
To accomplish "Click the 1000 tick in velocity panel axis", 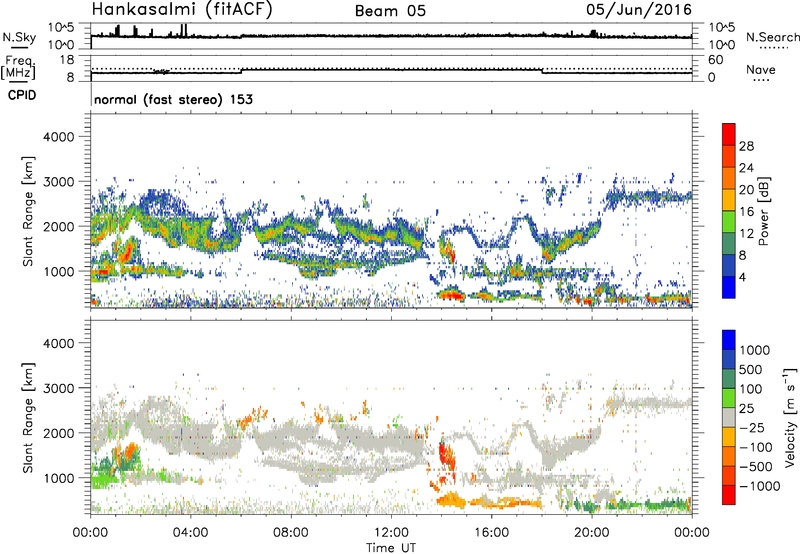I will tap(58, 478).
